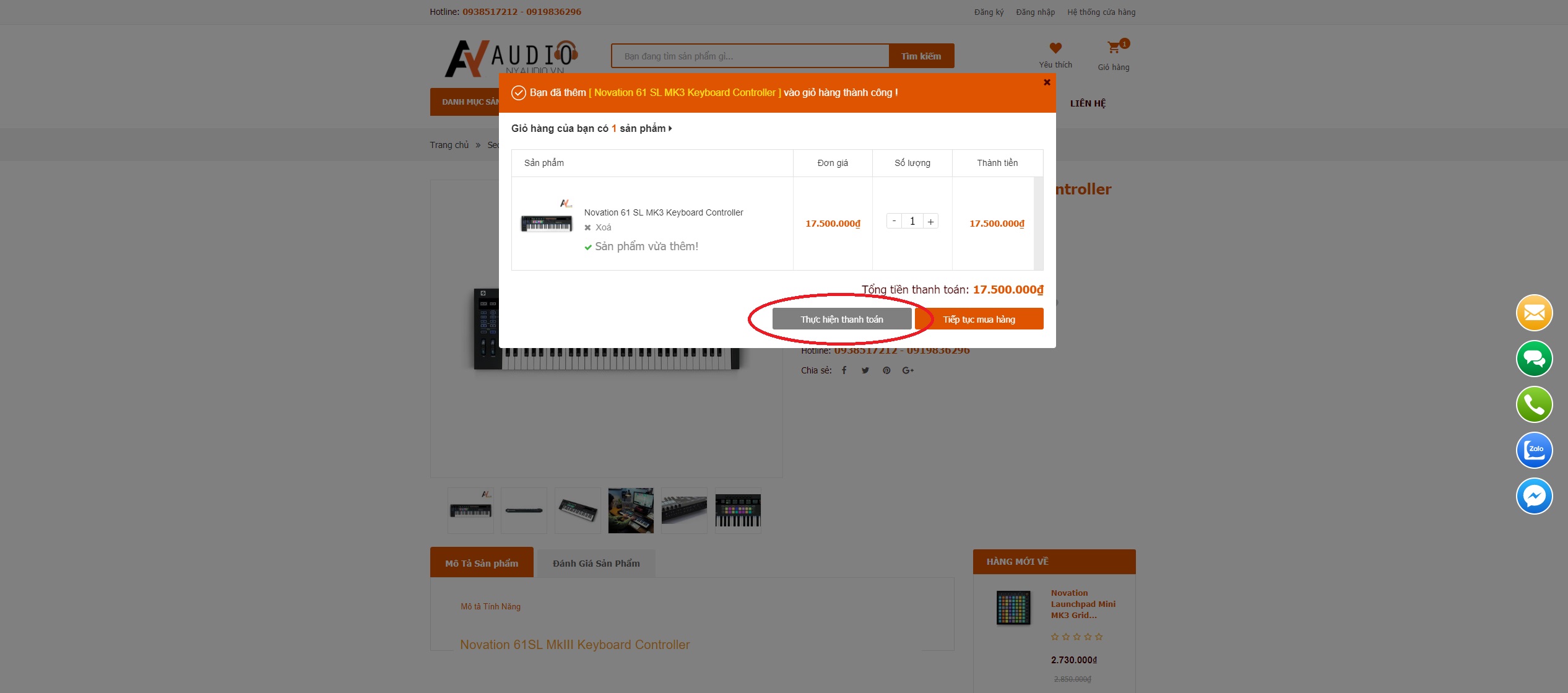Expand cart via 'Giỏ hàng của bạn' arrow
The image size is (1568, 693).
[x=670, y=128]
